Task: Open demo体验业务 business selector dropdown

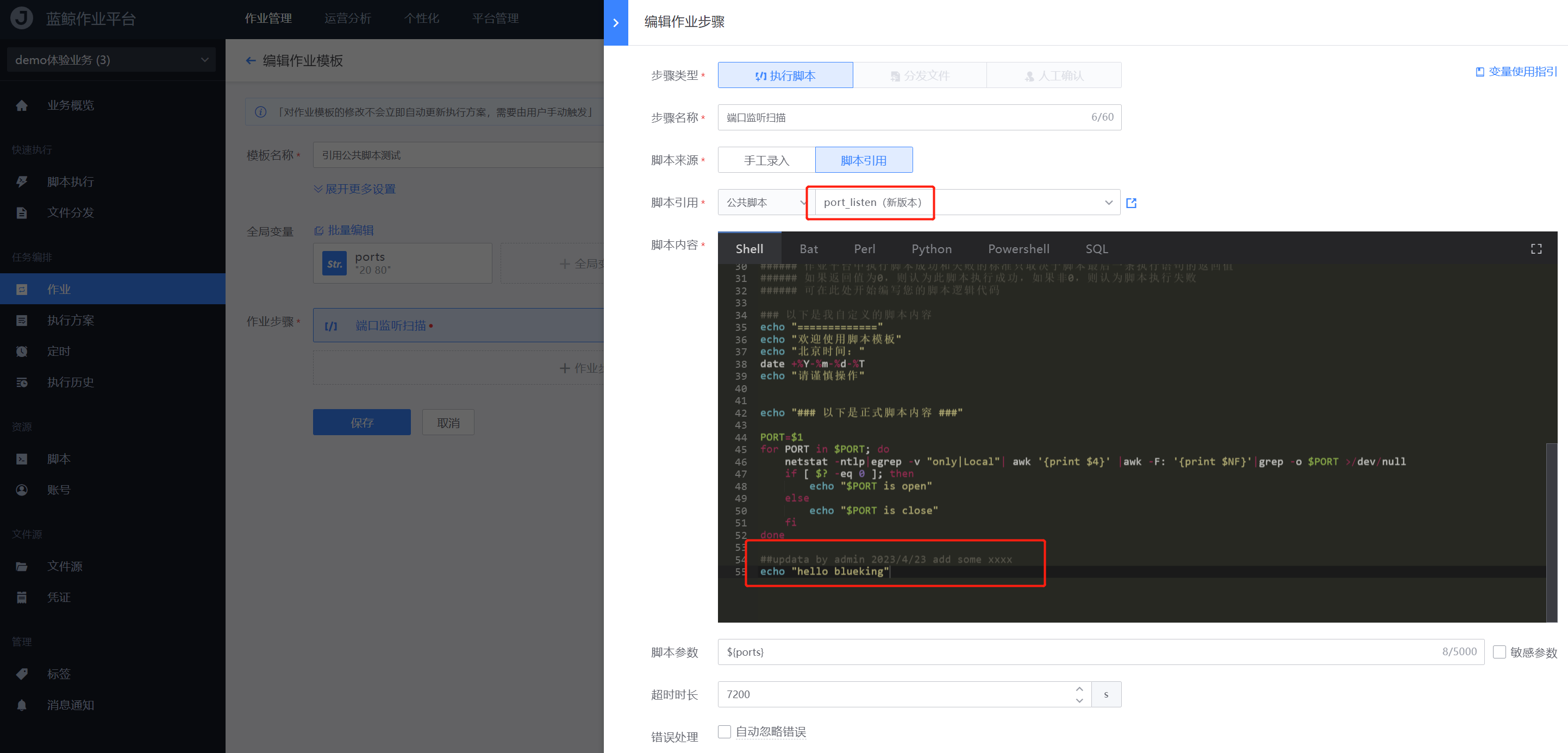Action: pos(111,60)
